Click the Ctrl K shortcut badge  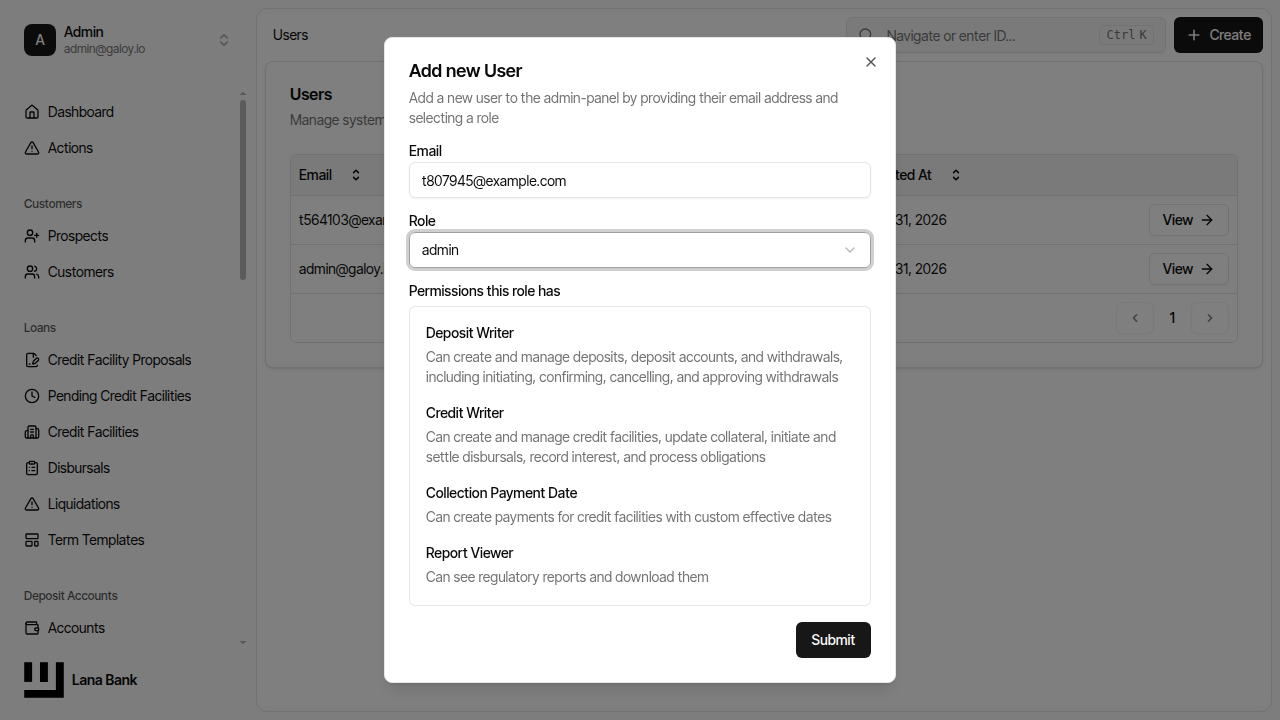click(1127, 35)
